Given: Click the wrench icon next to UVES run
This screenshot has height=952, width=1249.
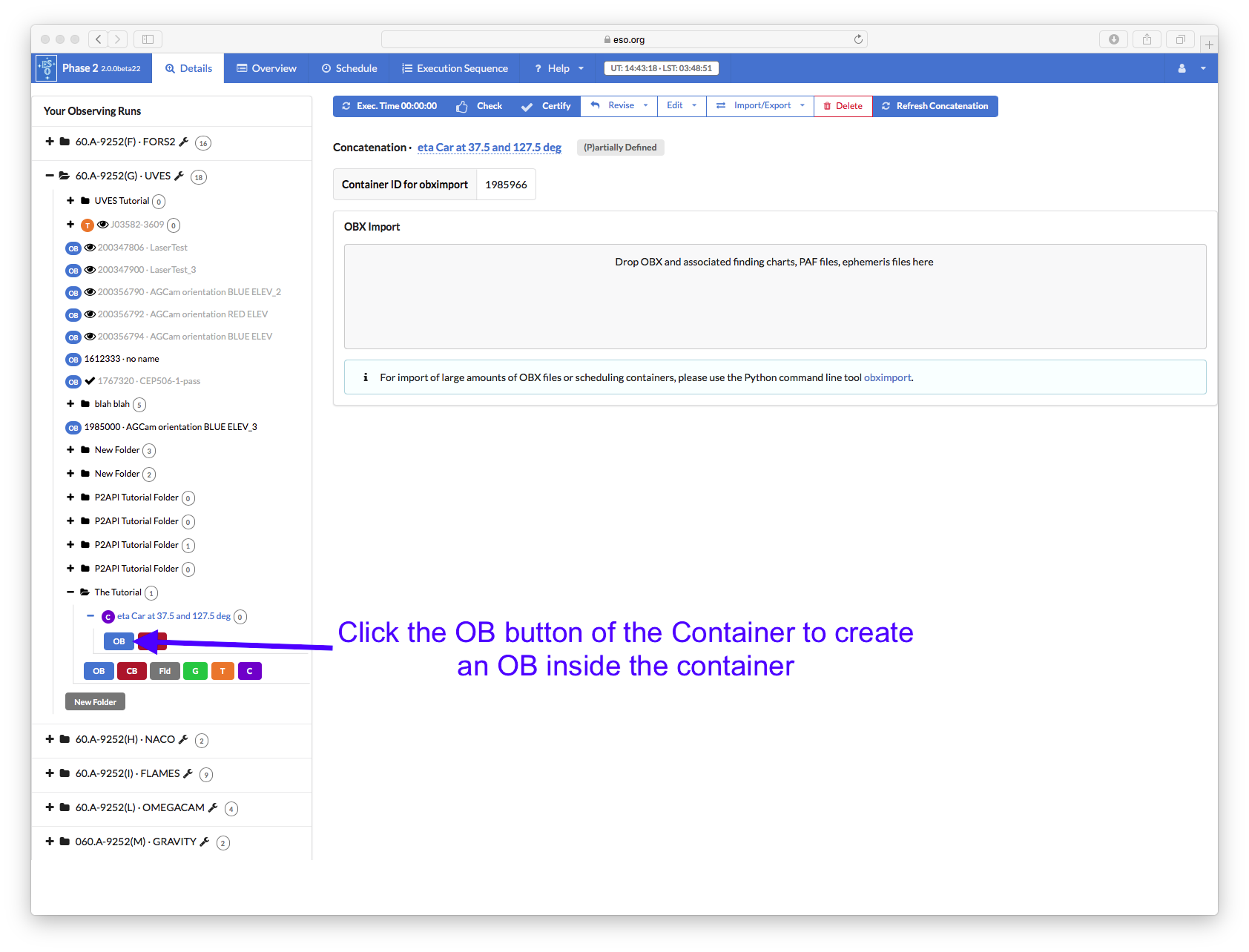Looking at the screenshot, I should coord(179,176).
